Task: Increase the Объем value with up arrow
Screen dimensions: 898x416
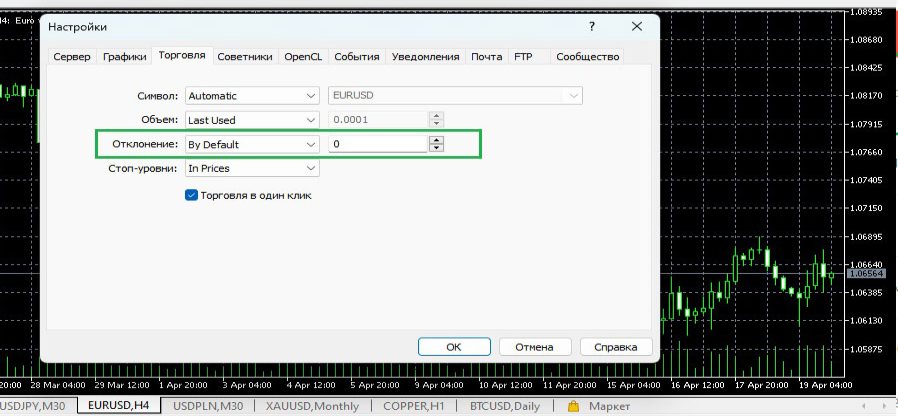Action: point(436,116)
